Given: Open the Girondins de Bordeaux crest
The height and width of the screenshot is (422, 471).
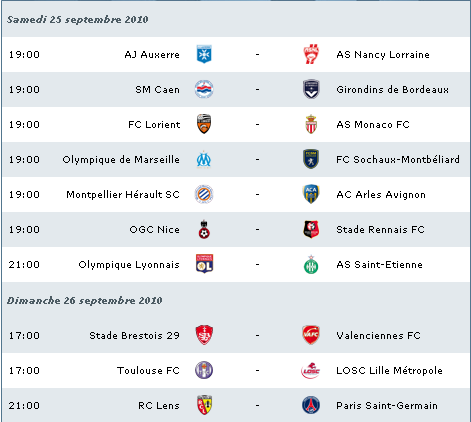Looking at the screenshot, I should click(x=311, y=89).
